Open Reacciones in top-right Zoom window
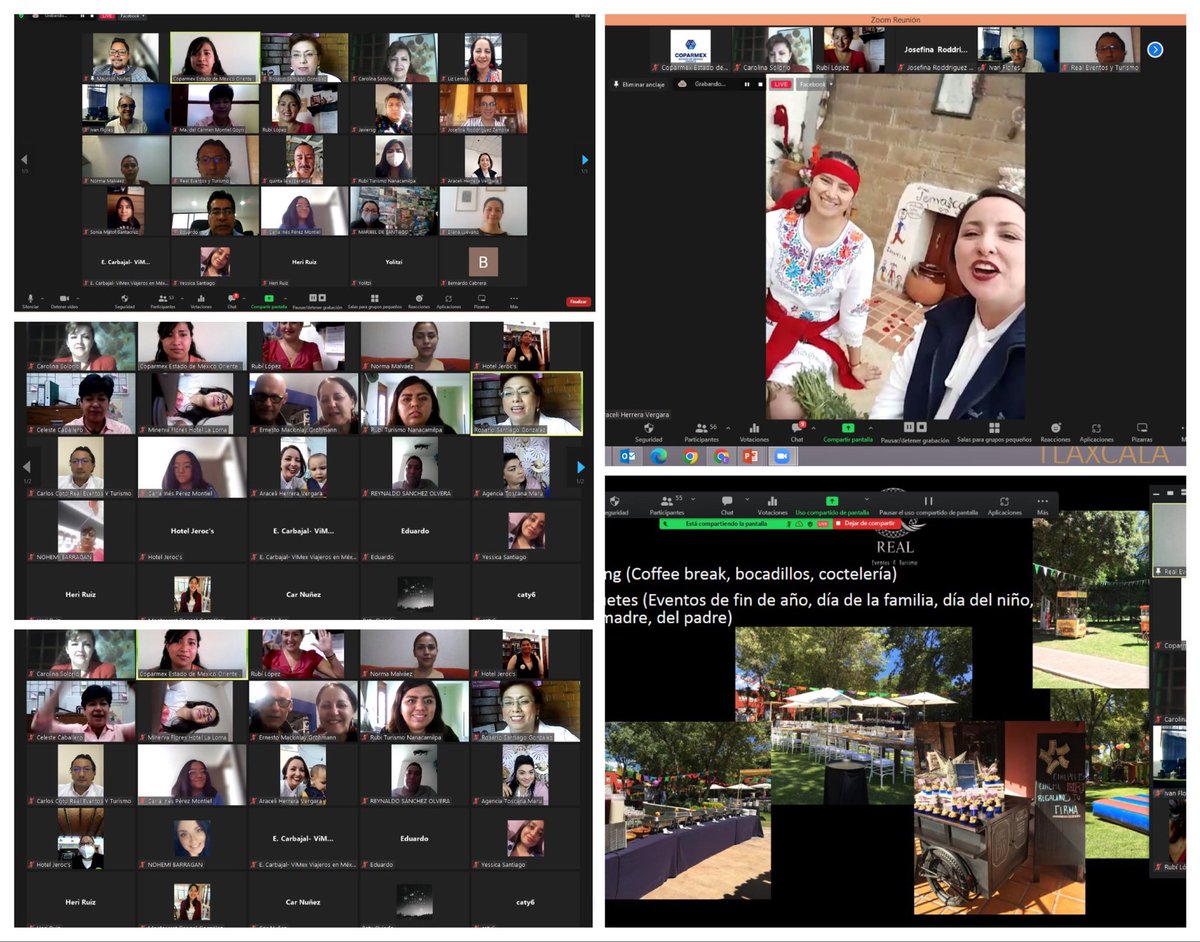The image size is (1200, 942). pyautogui.click(x=1055, y=432)
